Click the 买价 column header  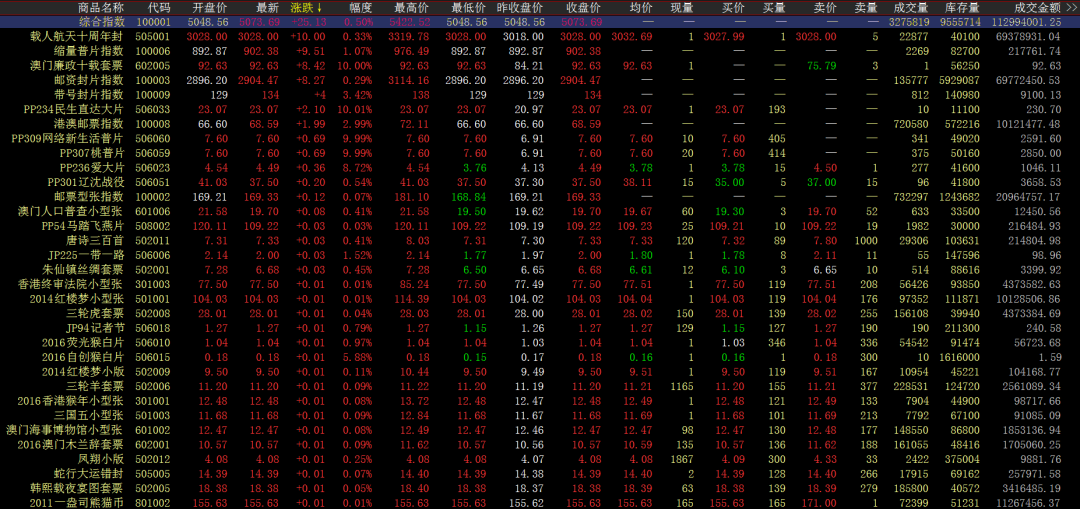(x=732, y=8)
